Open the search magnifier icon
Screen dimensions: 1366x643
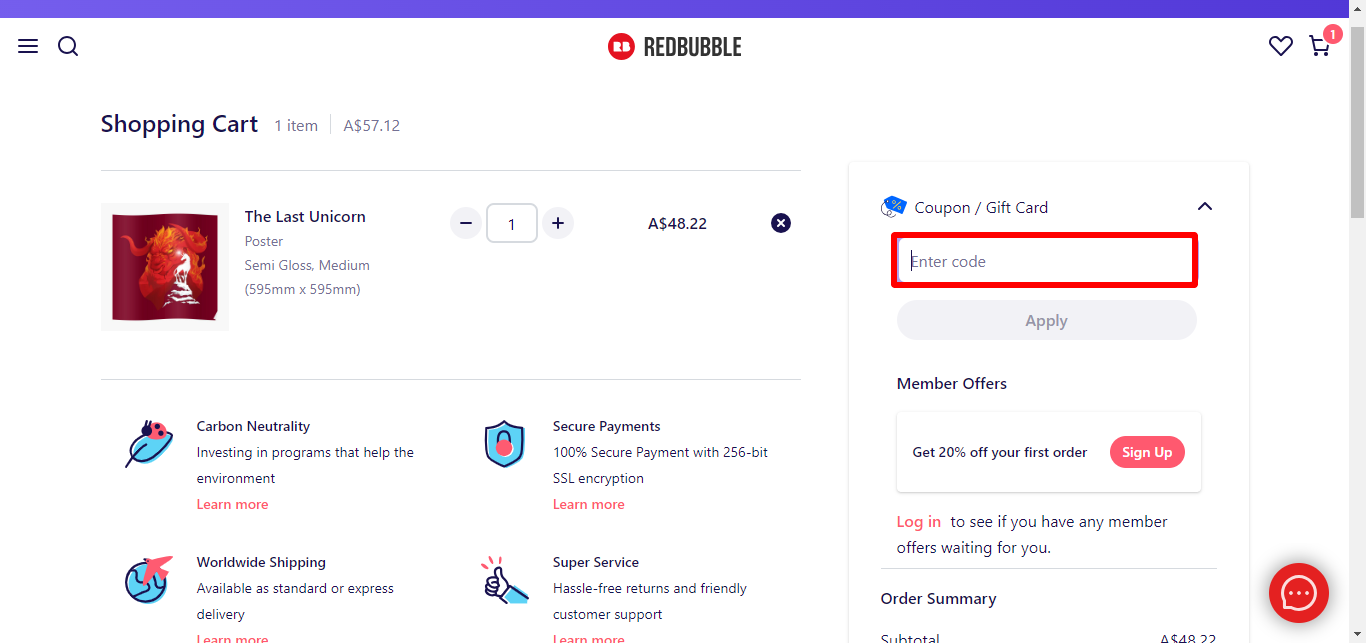click(x=67, y=46)
